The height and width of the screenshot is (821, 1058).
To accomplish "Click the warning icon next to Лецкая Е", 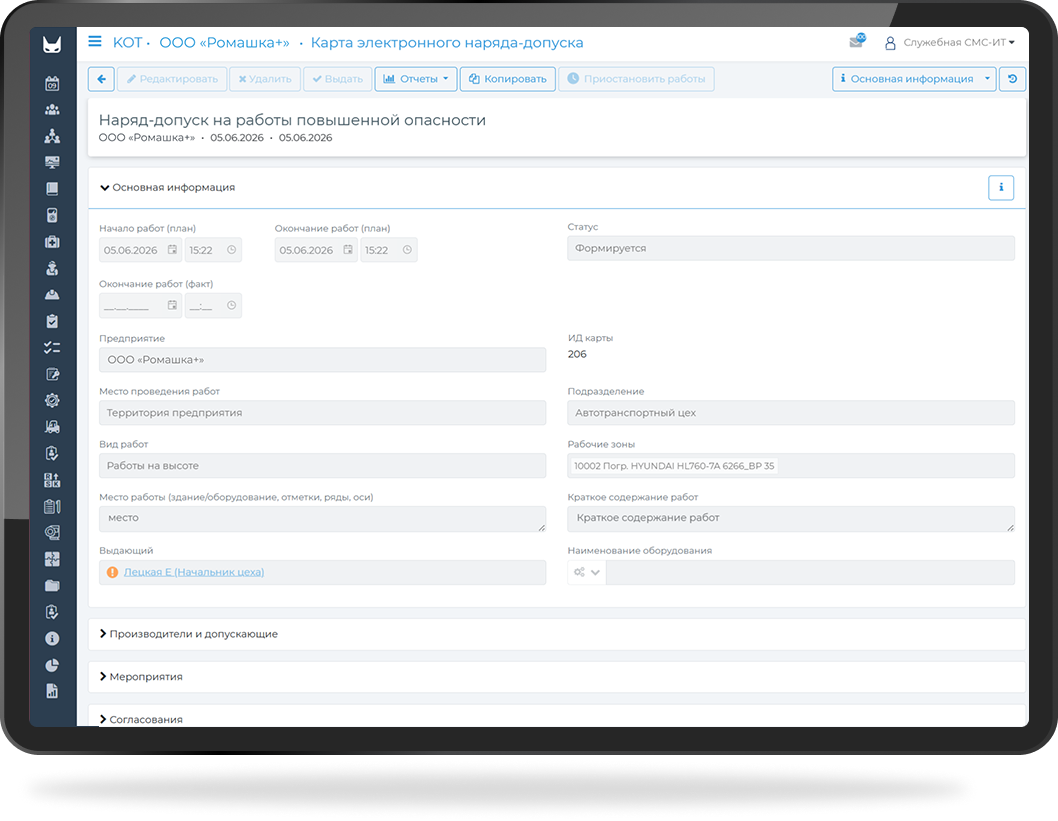I will [113, 572].
